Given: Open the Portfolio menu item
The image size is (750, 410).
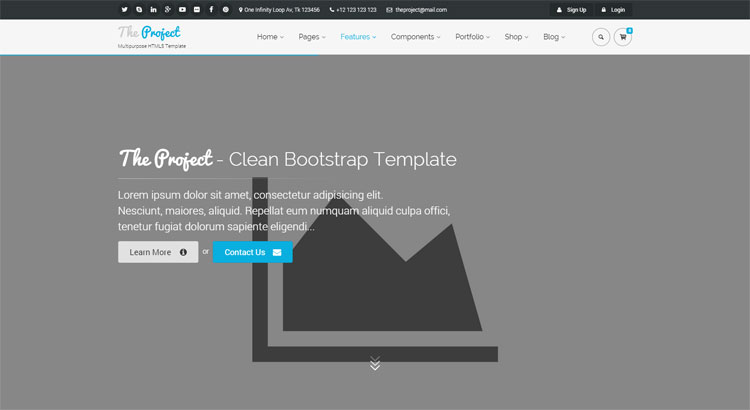Looking at the screenshot, I should tap(472, 37).
